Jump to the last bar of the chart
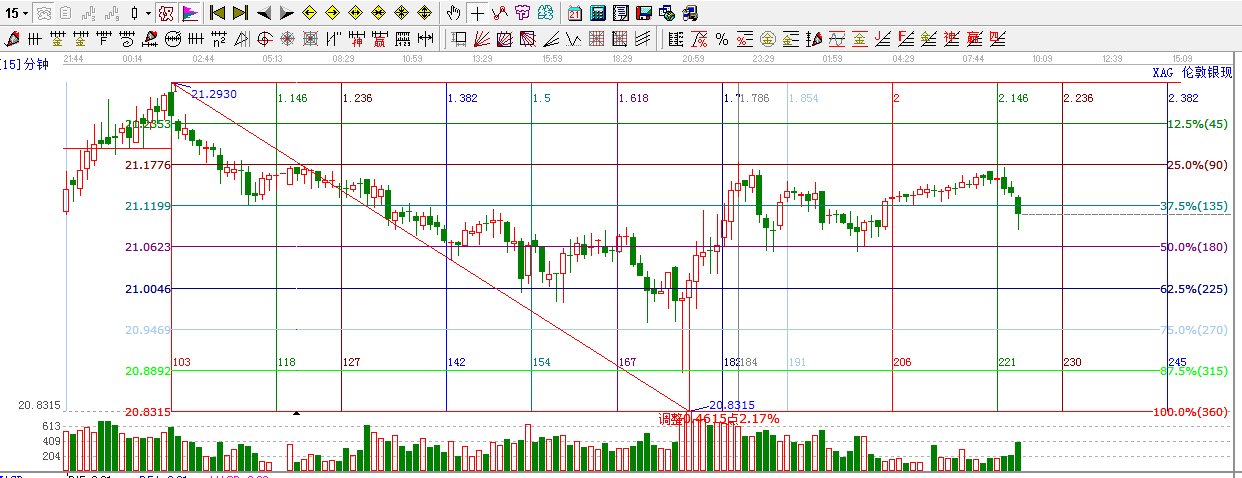 pos(240,13)
